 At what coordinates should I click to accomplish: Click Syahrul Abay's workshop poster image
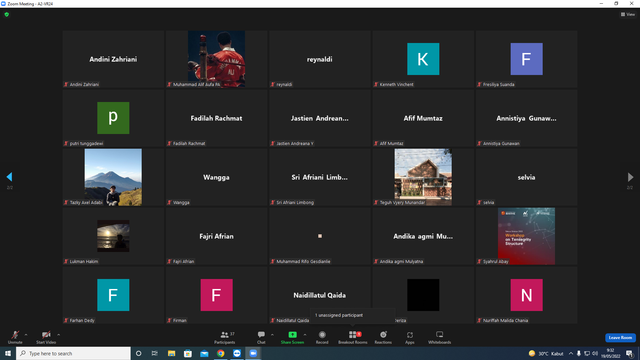point(527,236)
